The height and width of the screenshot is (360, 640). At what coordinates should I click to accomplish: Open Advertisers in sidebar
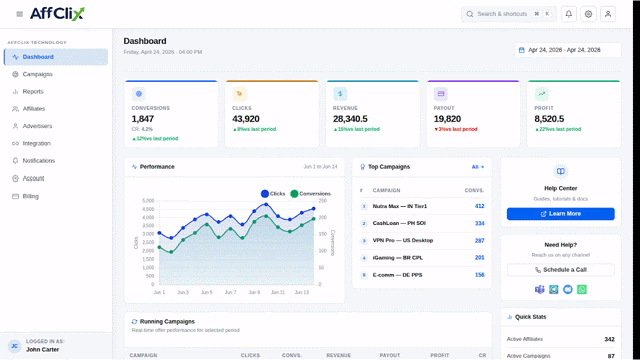pyautogui.click(x=56, y=126)
